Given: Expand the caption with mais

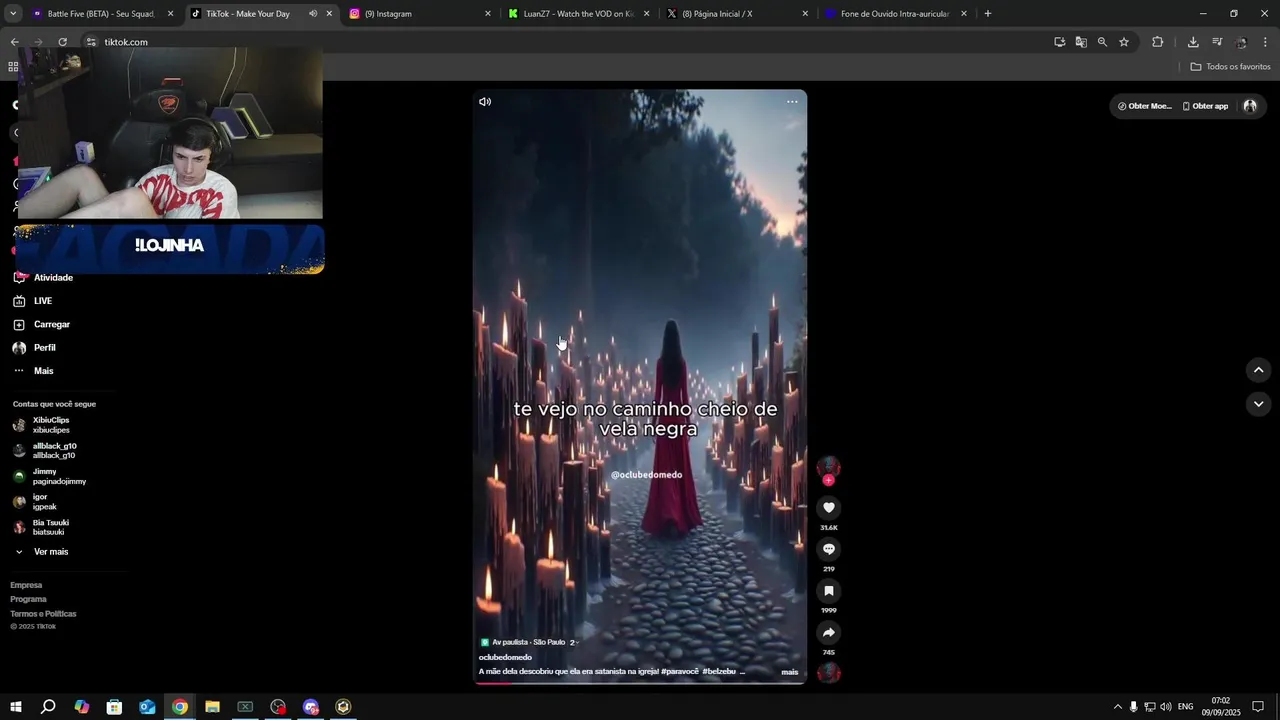Looking at the screenshot, I should point(790,672).
